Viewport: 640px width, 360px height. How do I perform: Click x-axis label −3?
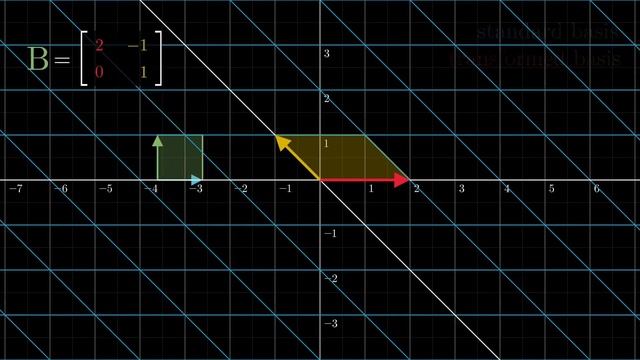click(196, 189)
